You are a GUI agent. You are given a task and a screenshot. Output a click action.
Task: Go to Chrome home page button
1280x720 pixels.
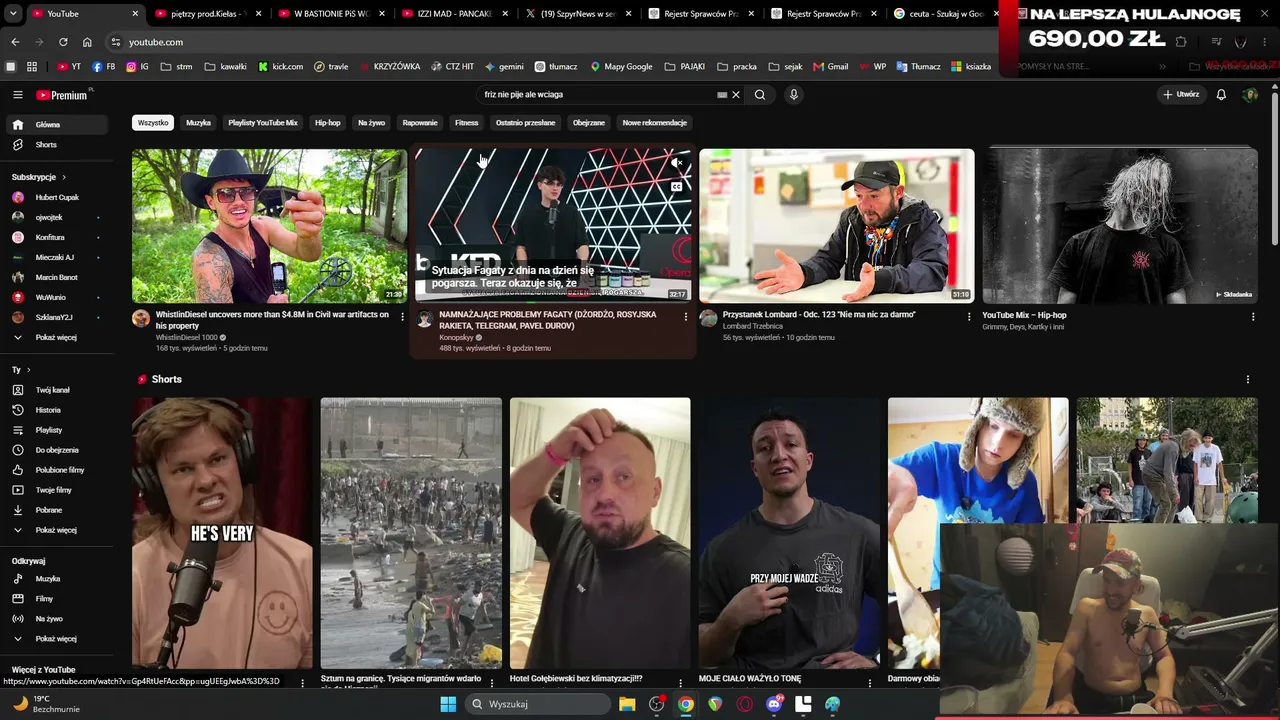(x=87, y=42)
